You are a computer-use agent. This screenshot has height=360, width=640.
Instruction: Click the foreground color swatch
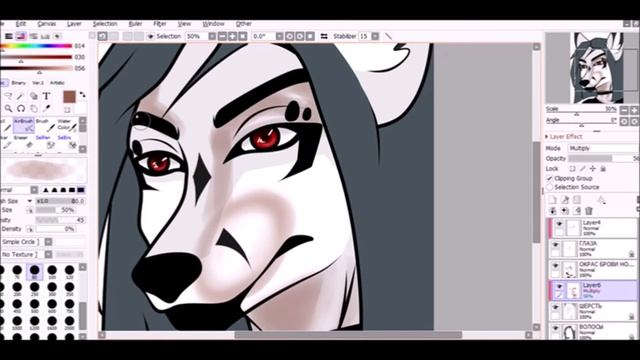[x=69, y=97]
